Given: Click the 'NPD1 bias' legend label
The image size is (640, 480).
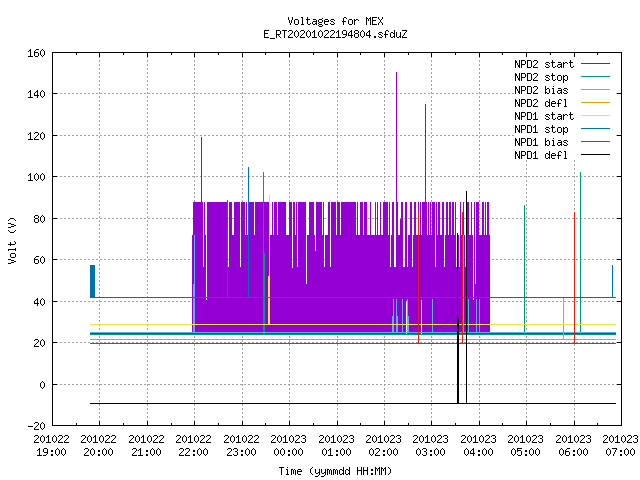Looking at the screenshot, I should coord(541,142).
